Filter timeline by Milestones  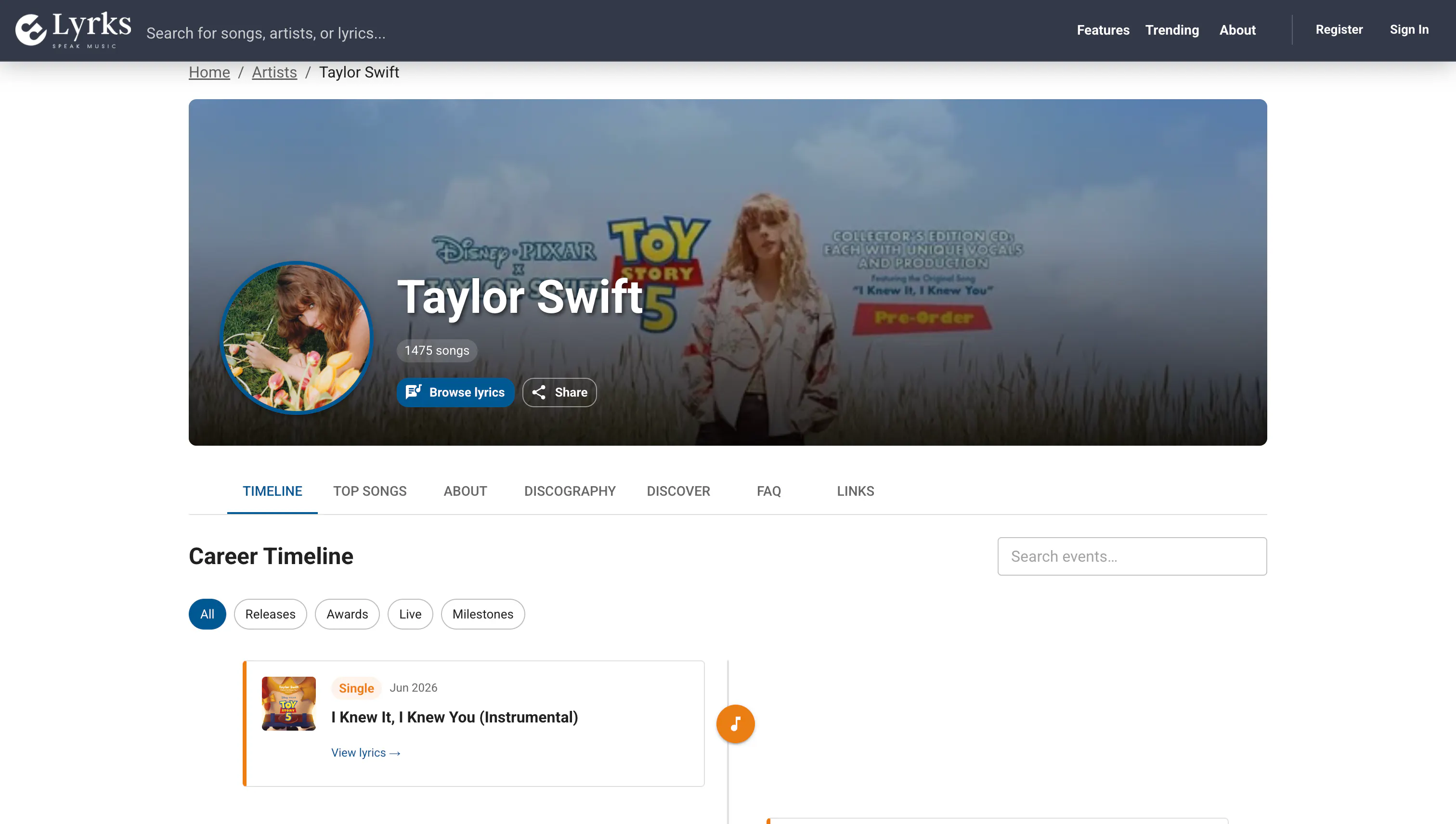[483, 614]
